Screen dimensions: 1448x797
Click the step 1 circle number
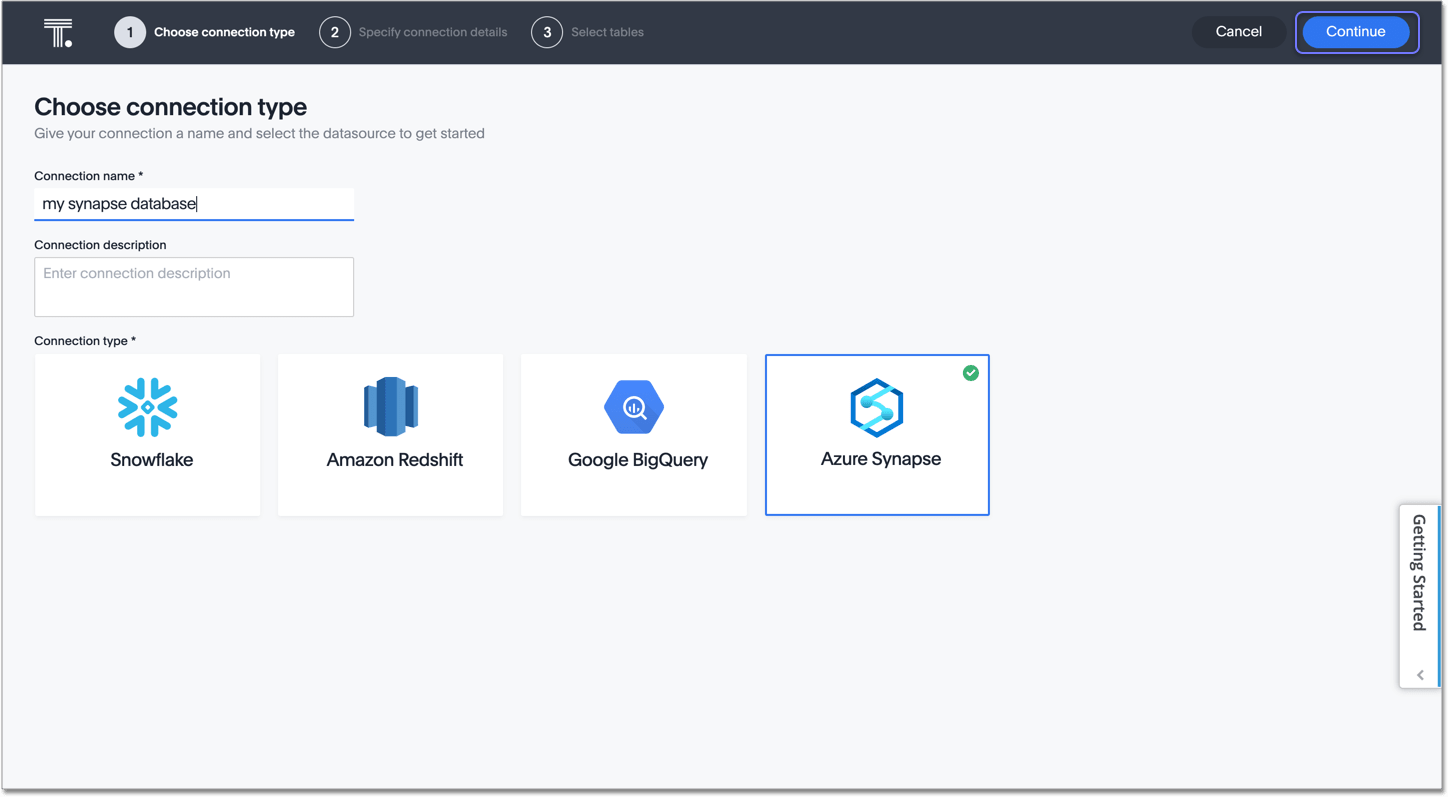click(x=130, y=32)
